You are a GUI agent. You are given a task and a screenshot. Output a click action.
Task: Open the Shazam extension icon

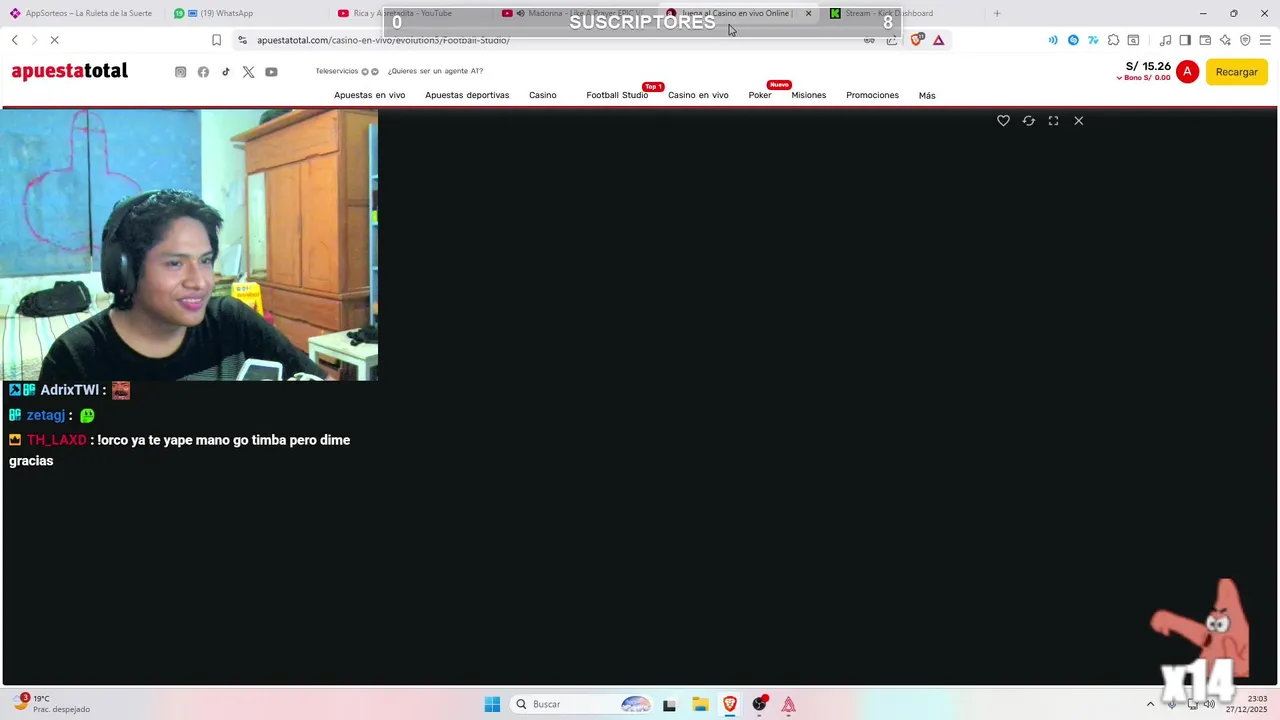point(1073,40)
